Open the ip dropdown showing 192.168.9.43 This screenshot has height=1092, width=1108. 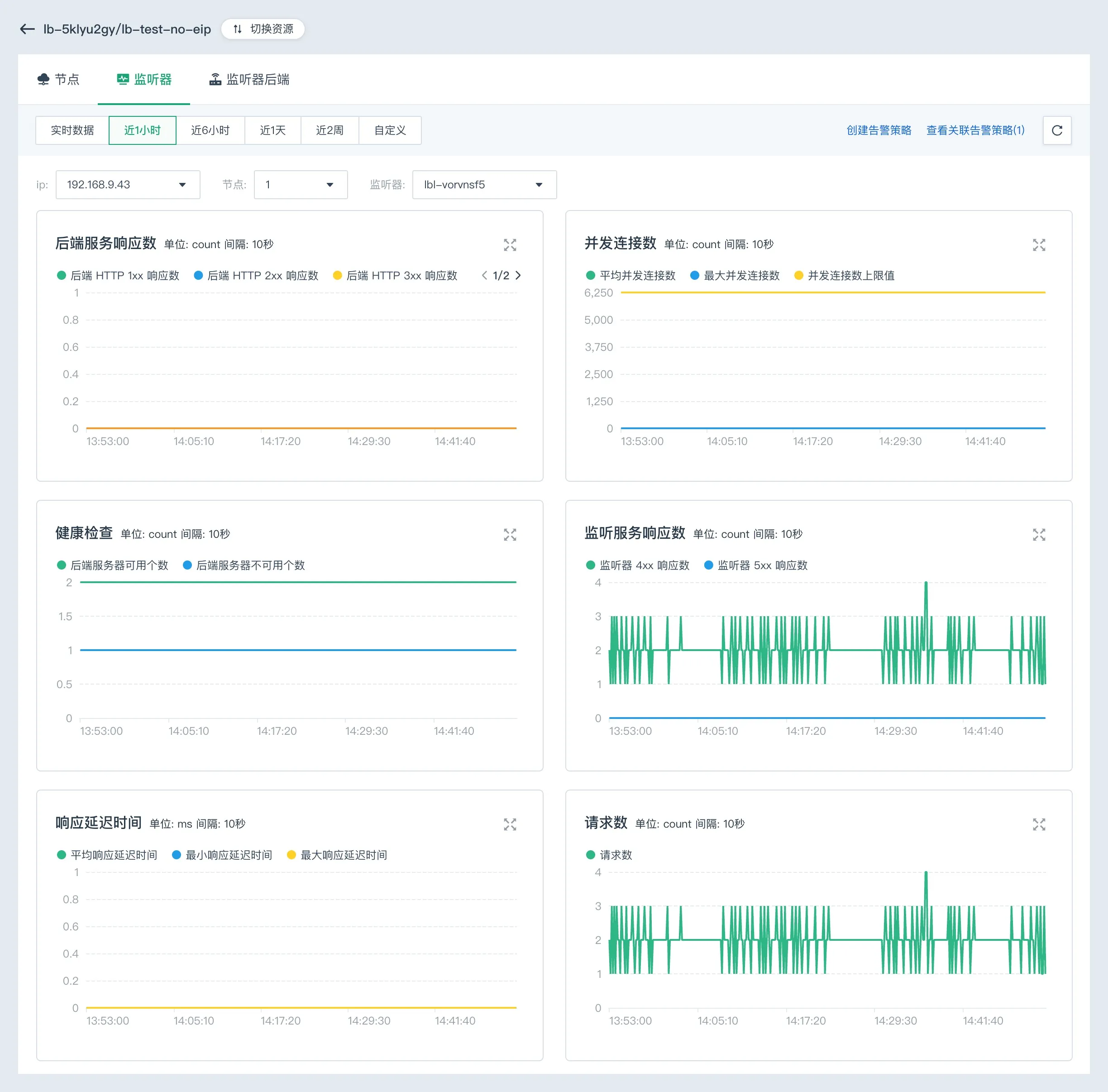coord(128,185)
